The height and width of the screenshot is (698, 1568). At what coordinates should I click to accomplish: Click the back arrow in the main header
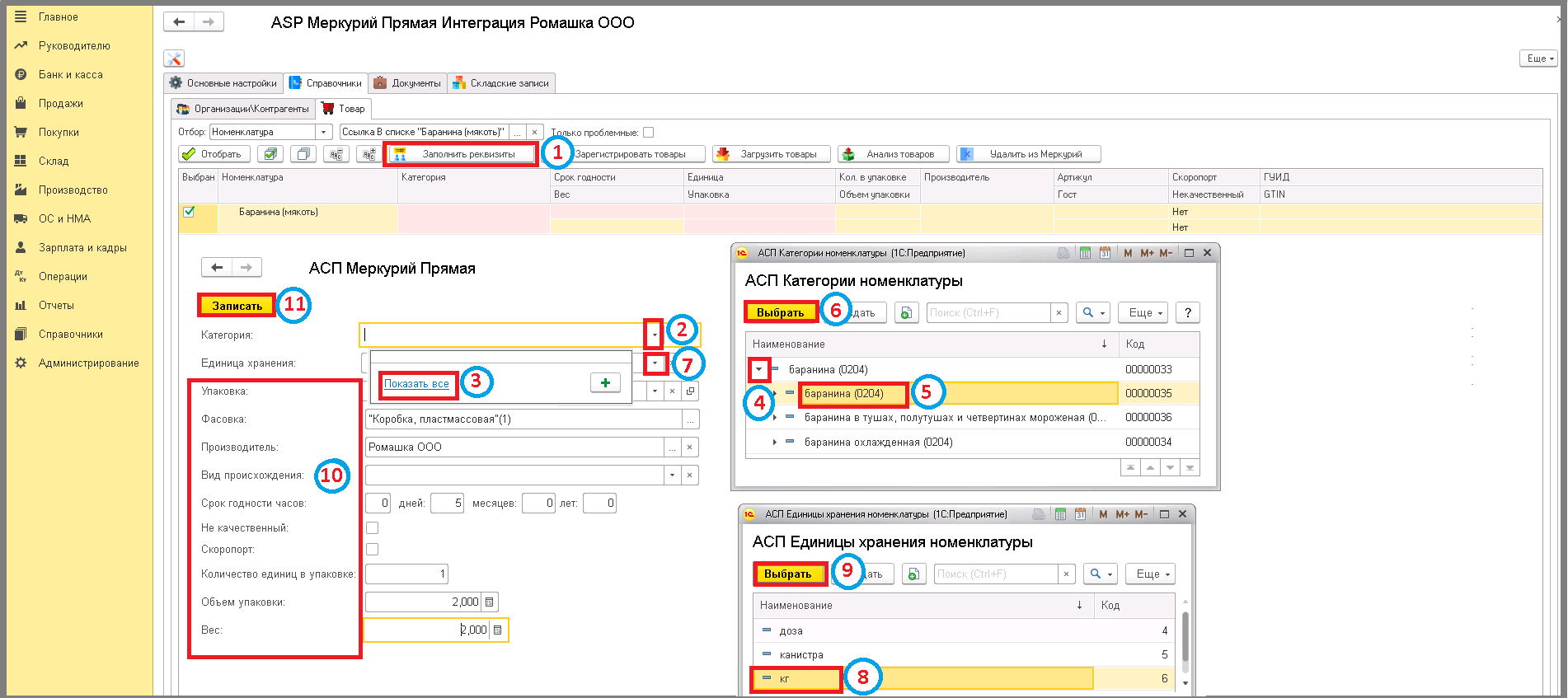(179, 22)
